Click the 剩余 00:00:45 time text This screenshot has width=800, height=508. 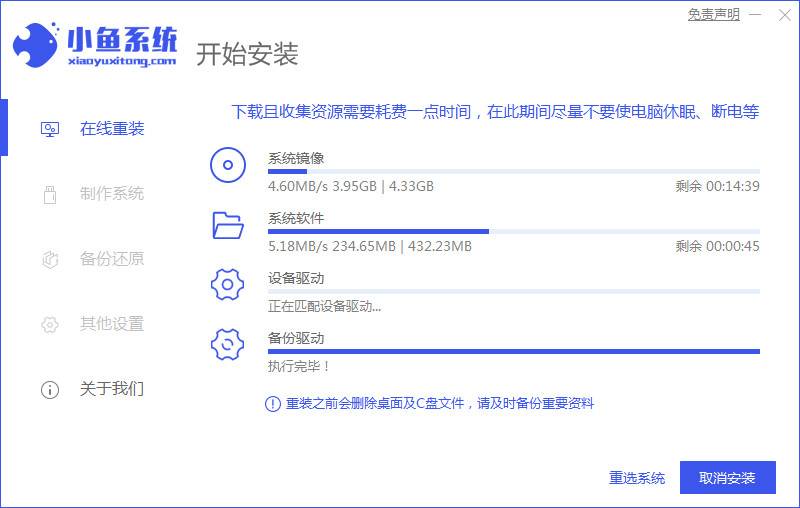tap(718, 246)
